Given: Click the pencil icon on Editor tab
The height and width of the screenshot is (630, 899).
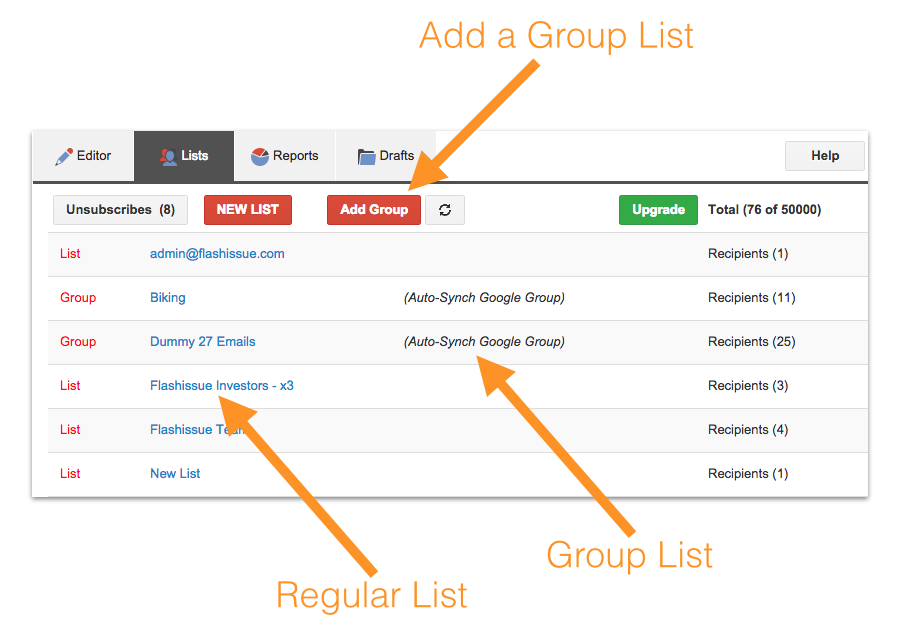Looking at the screenshot, I should (x=64, y=157).
